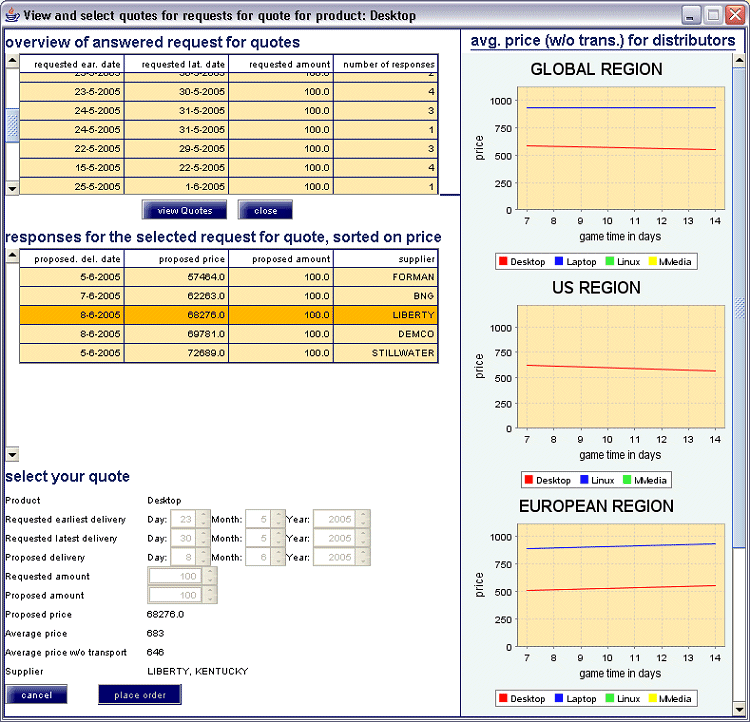This screenshot has height=722, width=750.
Task: Click Desktop red legend swatch in Global Region
Action: tap(503, 261)
